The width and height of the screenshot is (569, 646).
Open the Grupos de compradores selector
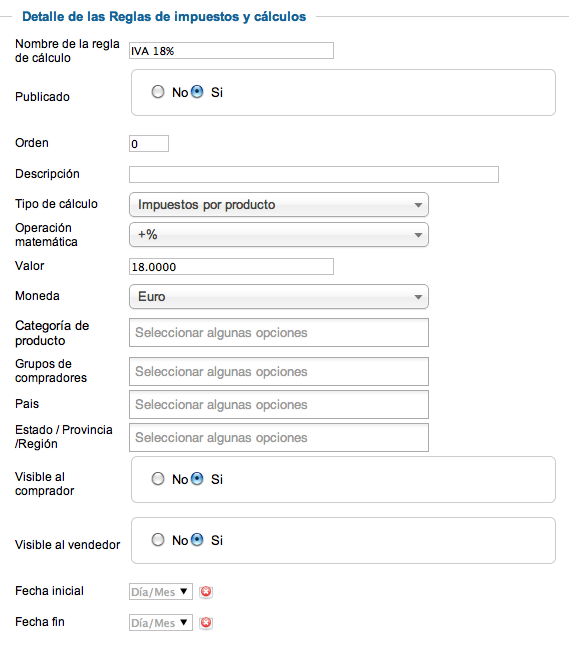coord(279,372)
